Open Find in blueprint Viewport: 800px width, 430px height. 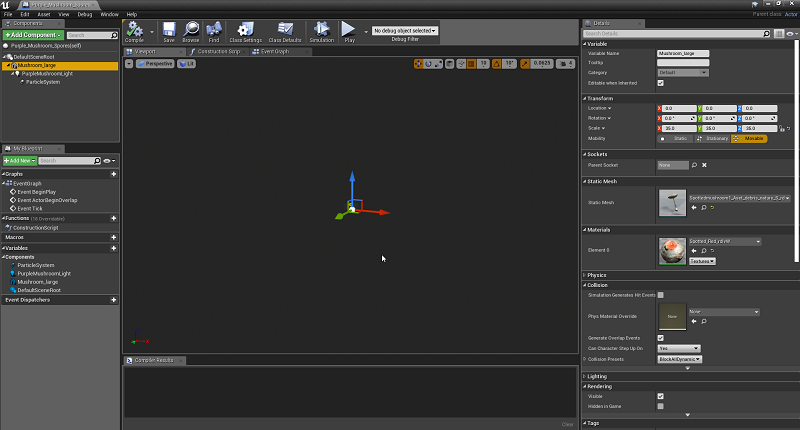point(214,32)
